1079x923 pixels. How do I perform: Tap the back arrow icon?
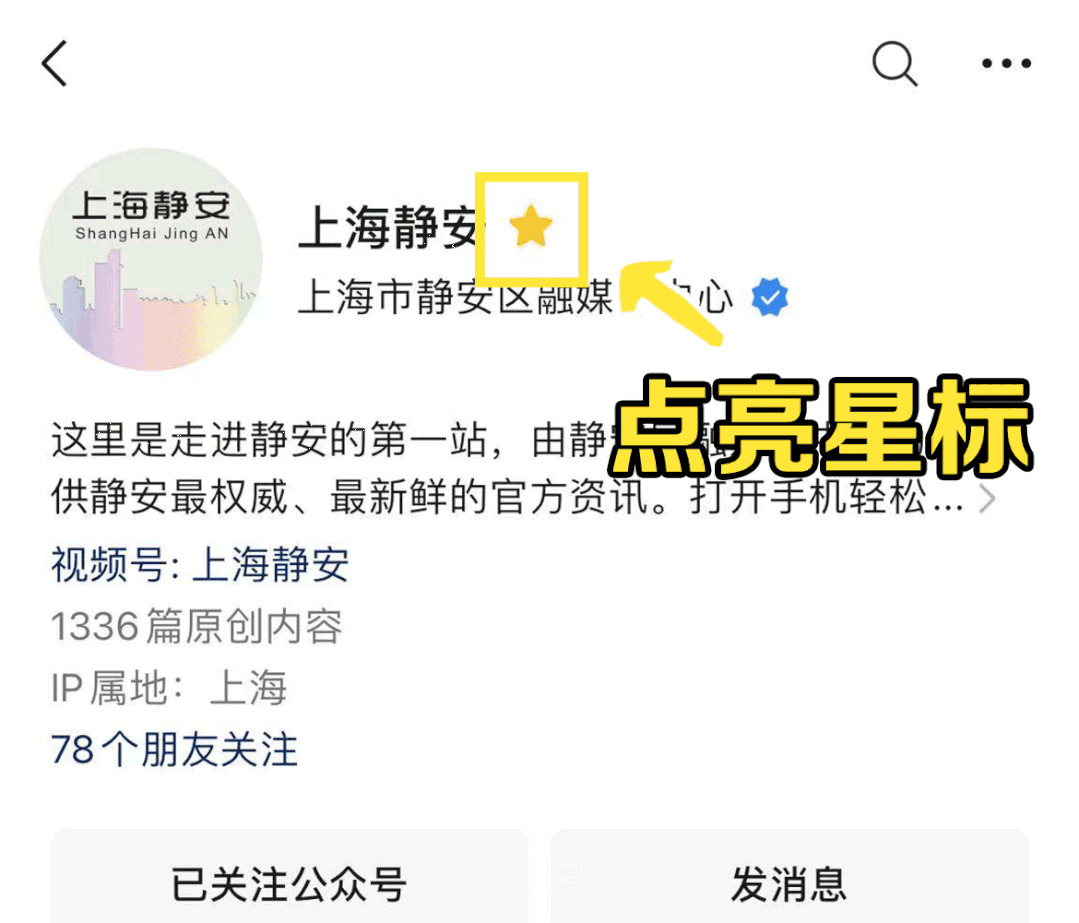tap(54, 63)
